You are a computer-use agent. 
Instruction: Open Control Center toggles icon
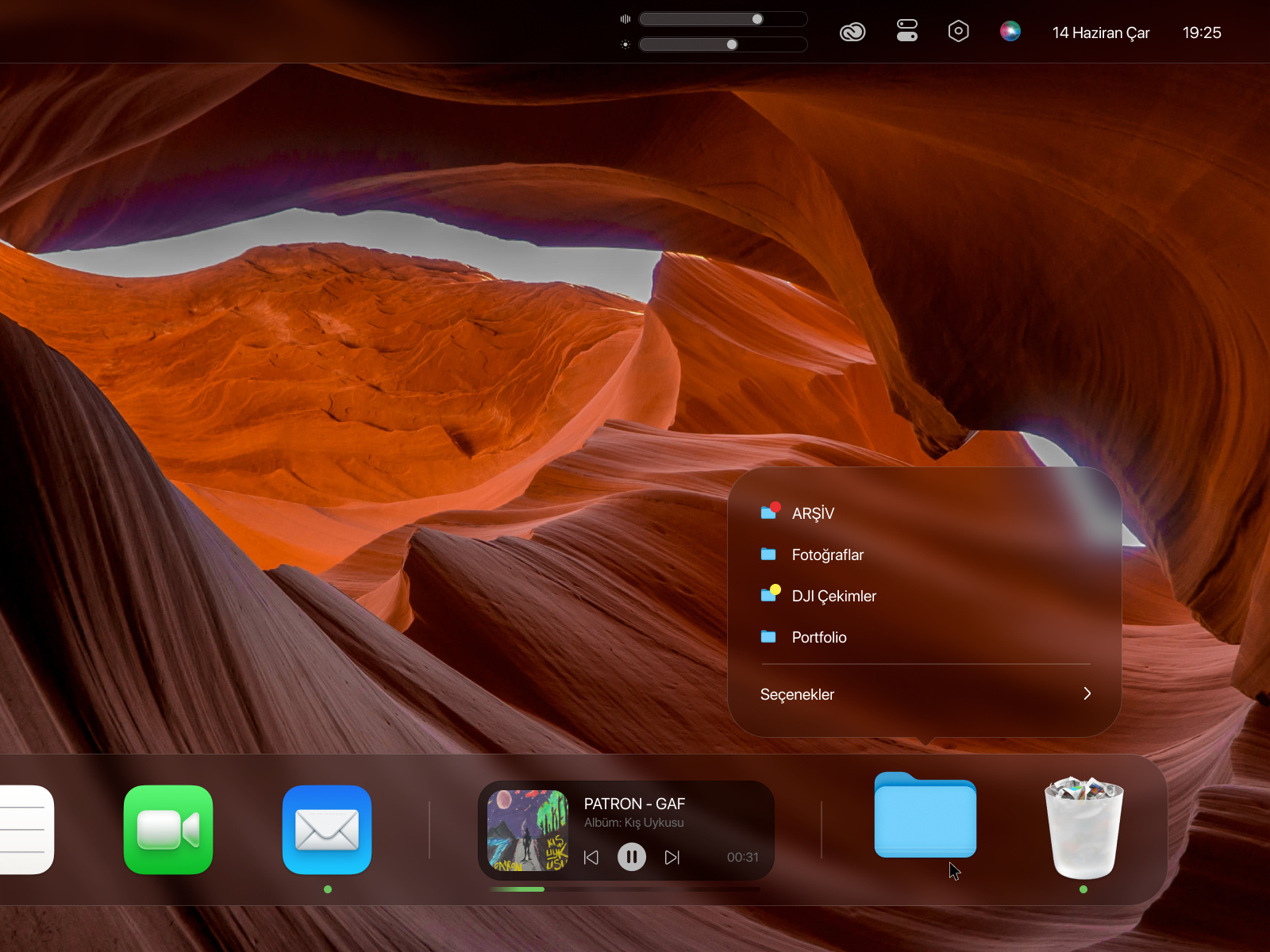tap(907, 31)
